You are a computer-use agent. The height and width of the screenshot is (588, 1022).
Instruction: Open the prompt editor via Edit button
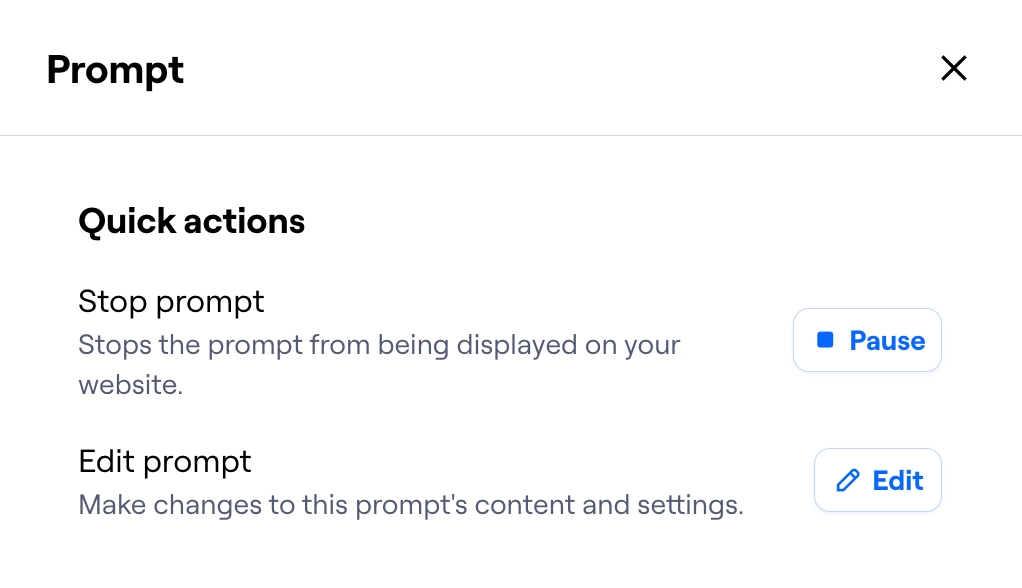coord(877,480)
